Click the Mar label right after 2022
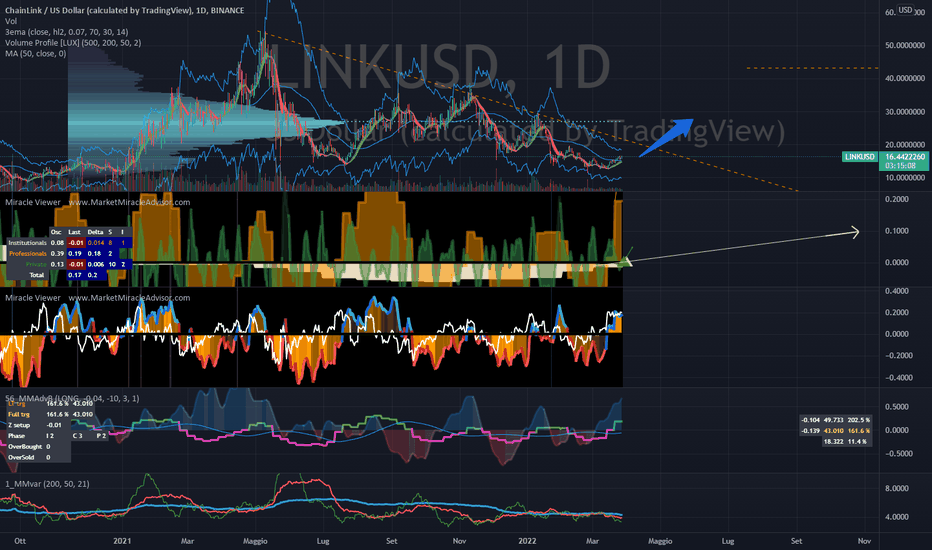The image size is (932, 550). [593, 540]
